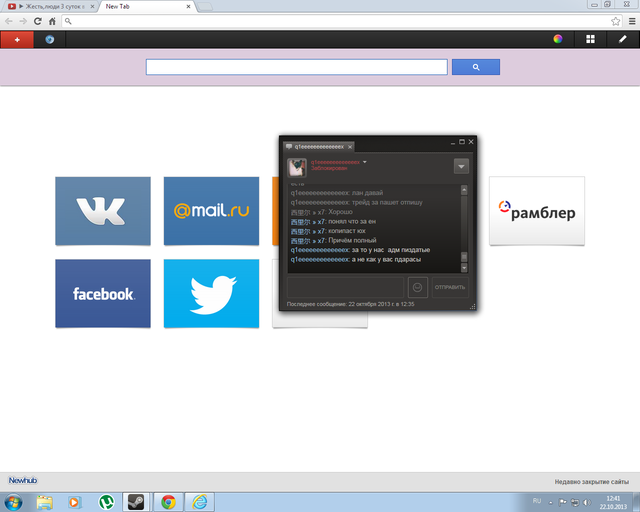Click the chat scrollbar down arrow
The width and height of the screenshot is (640, 512).
(464, 268)
